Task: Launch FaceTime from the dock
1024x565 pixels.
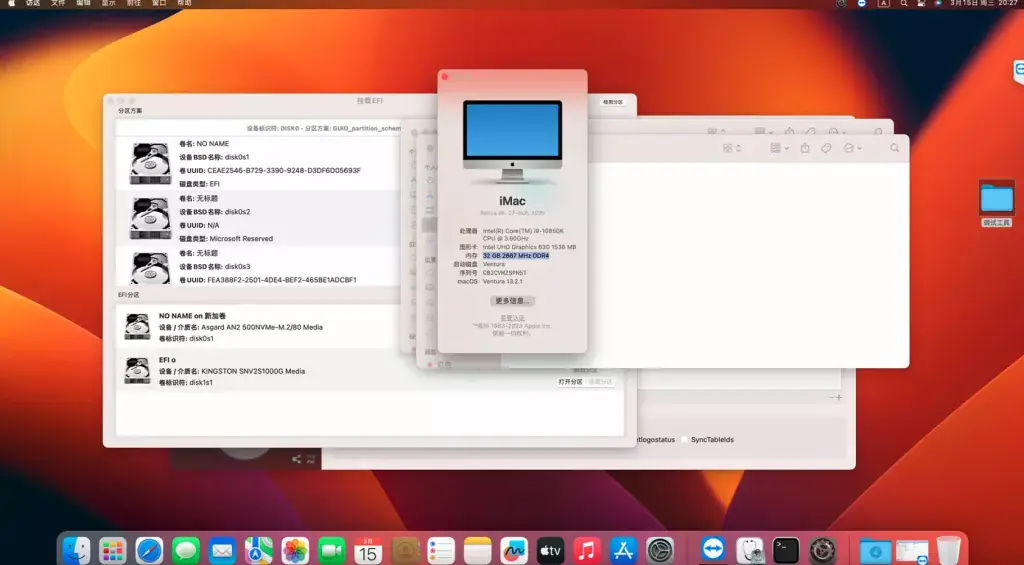Action: tap(332, 551)
